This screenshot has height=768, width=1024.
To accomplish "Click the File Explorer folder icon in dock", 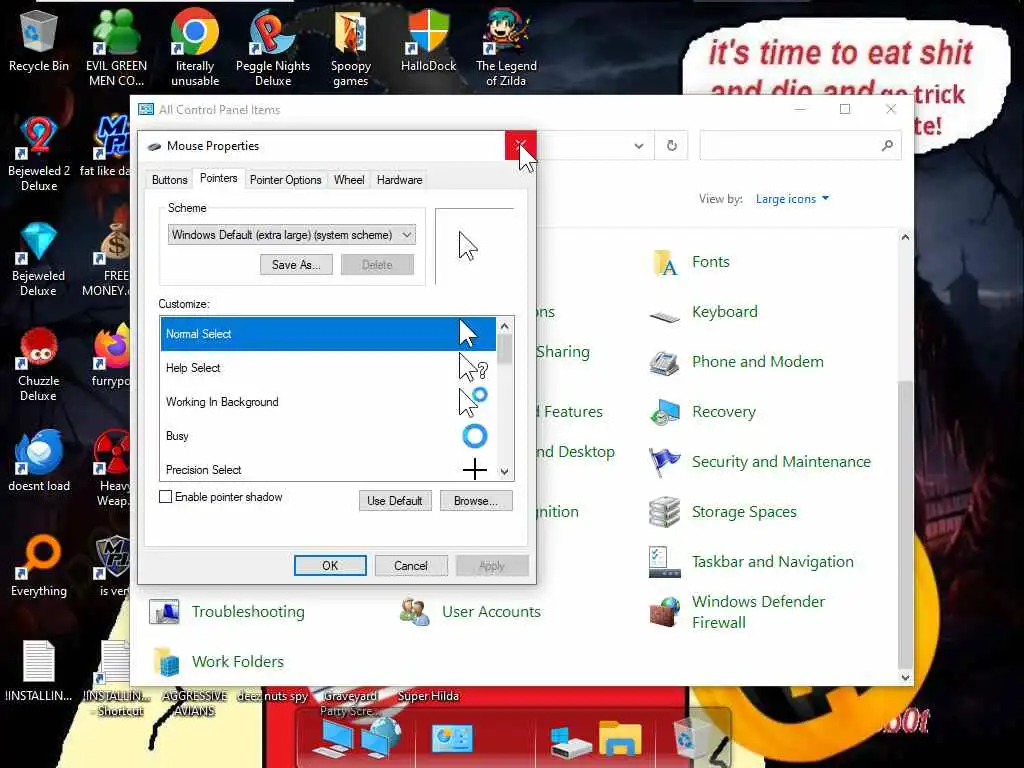I will pyautogui.click(x=620, y=738).
